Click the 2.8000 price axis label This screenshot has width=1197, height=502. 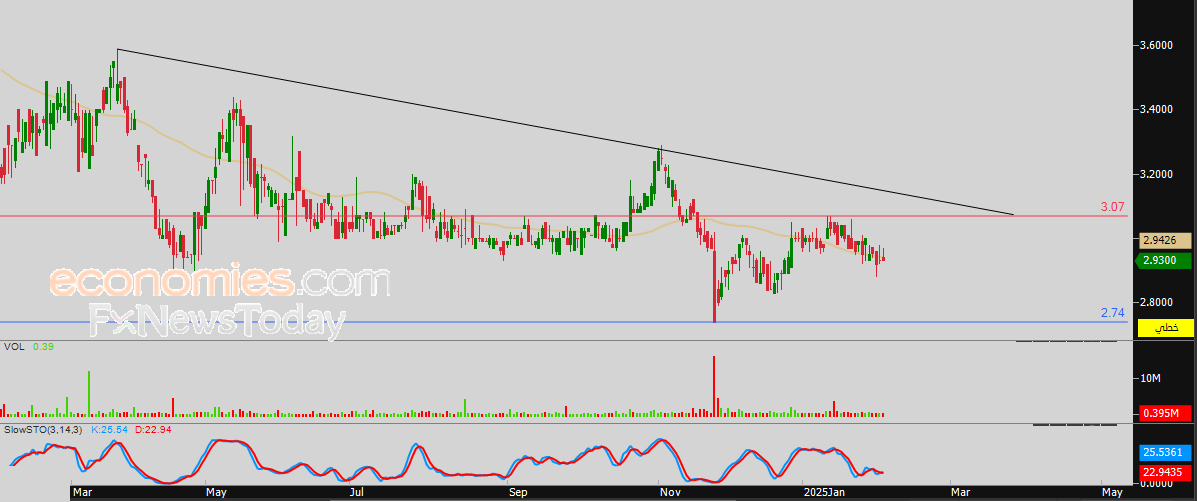(x=1158, y=302)
